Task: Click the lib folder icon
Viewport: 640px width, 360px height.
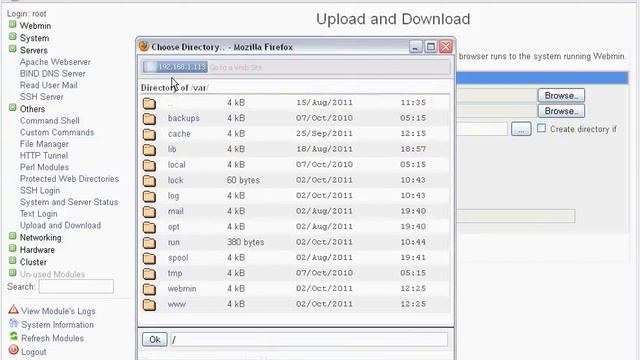Action: point(149,149)
